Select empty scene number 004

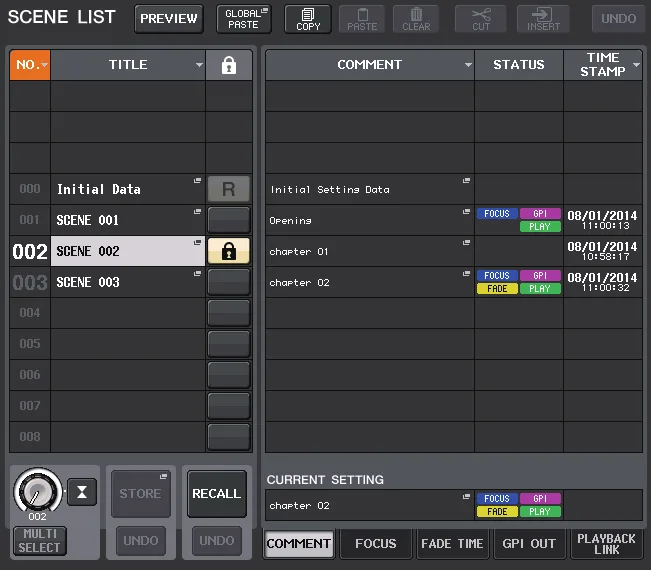click(30, 313)
